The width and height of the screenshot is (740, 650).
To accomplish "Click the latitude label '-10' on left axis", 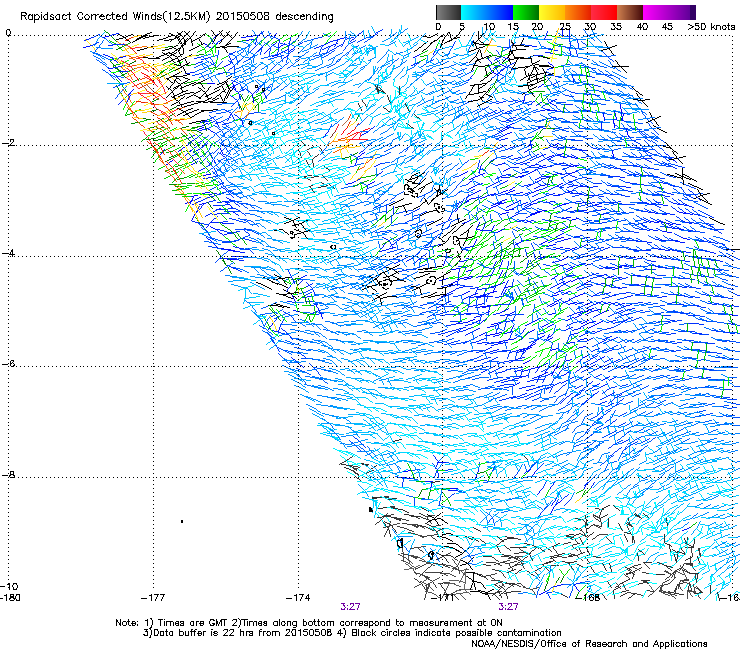I will (x=9, y=586).
